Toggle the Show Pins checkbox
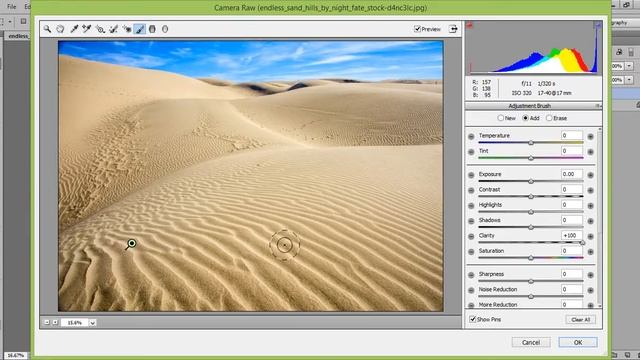 point(473,319)
